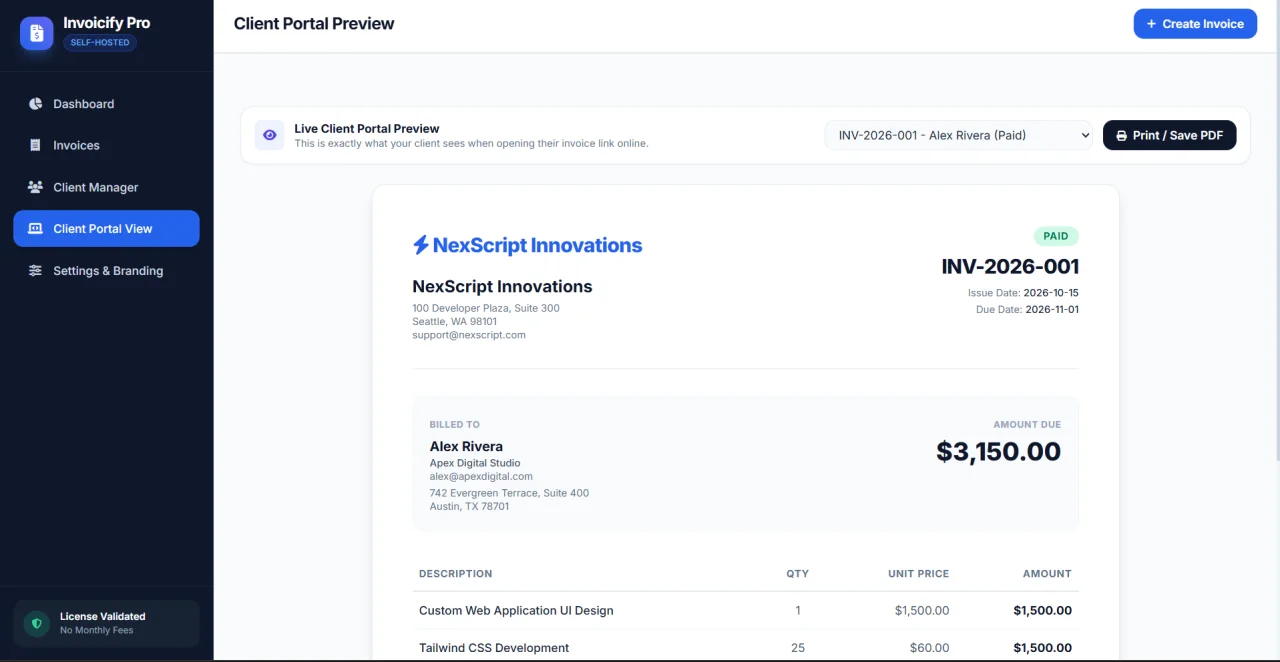
Task: Click 742 Evergreen Terrace address line
Action: 509,493
